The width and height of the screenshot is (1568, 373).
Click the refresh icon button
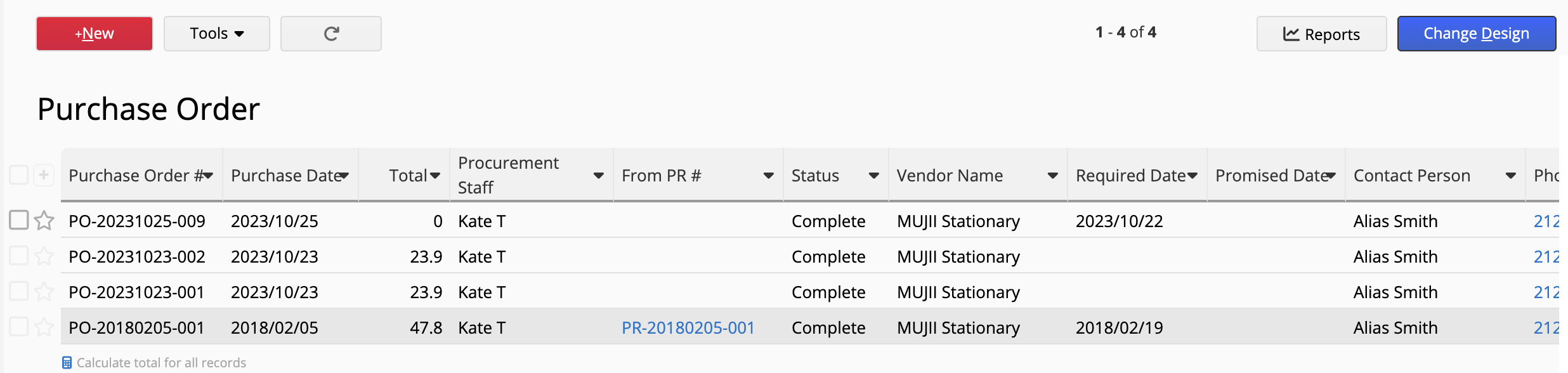[x=331, y=34]
